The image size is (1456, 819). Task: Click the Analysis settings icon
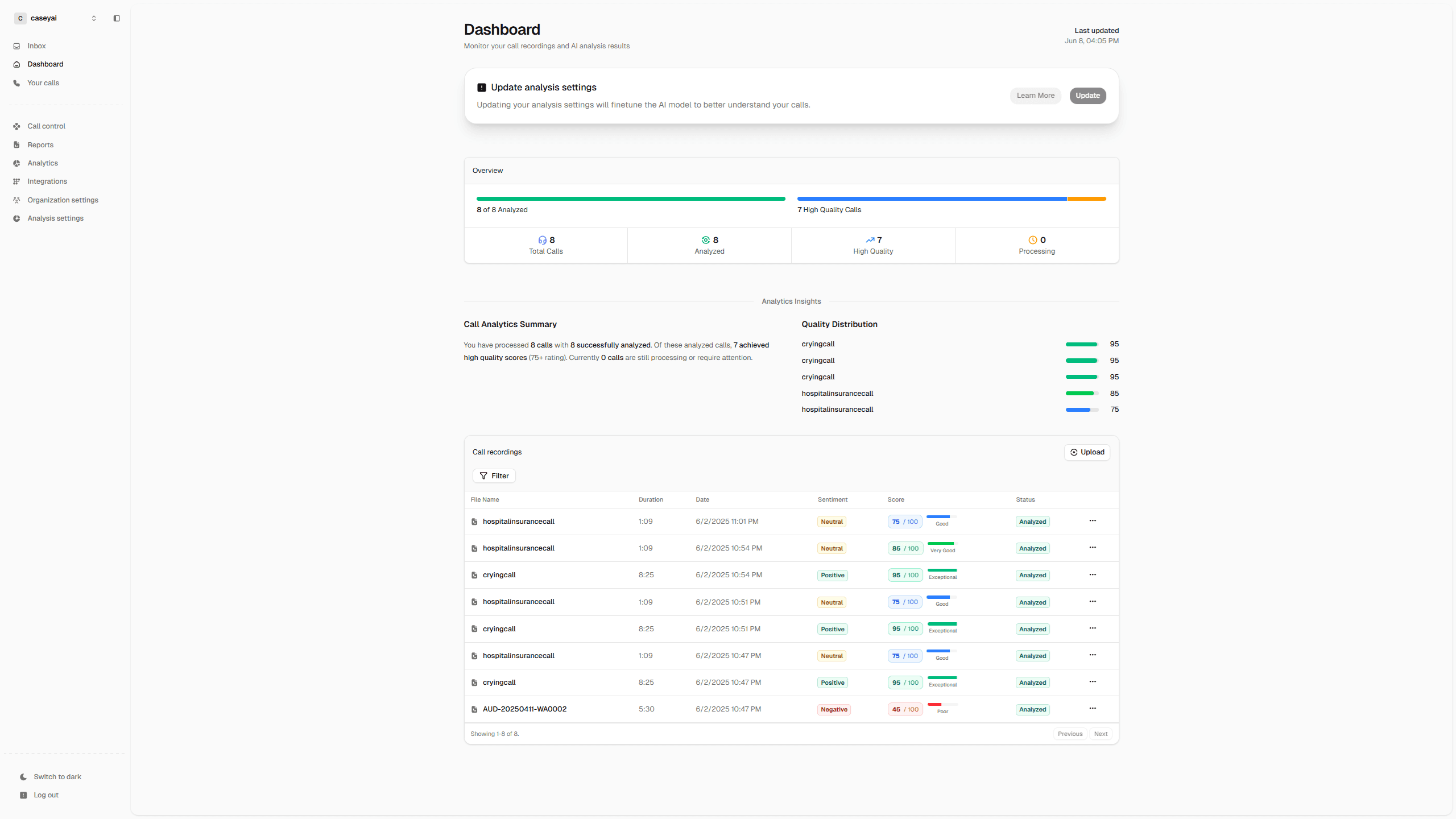click(16, 218)
